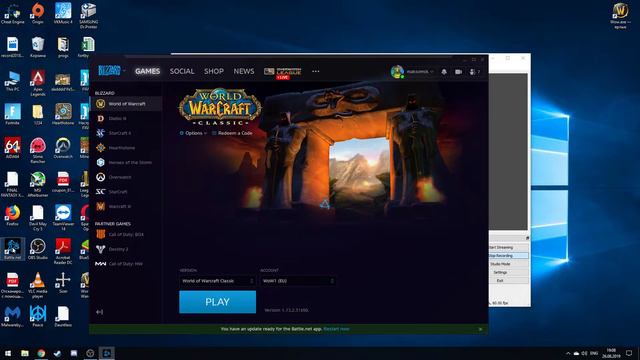Select the Battle.net desktop shortcut
This screenshot has width=640, height=360.
12,249
